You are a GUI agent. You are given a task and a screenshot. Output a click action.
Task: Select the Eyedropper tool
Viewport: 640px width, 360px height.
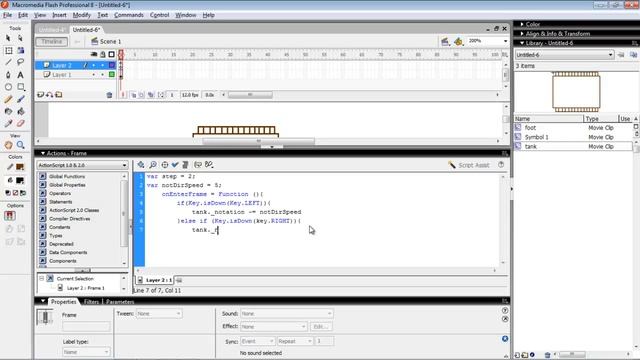click(8, 123)
